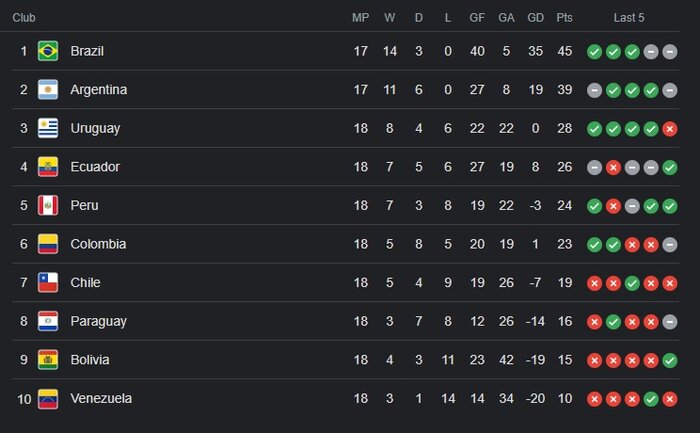Click the Chile flag icon

click(48, 283)
